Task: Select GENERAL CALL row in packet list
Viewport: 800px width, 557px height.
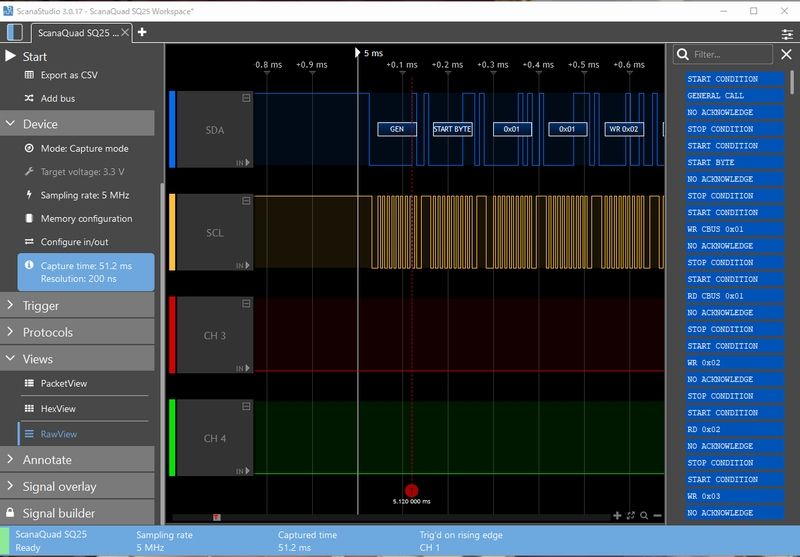Action: [x=735, y=95]
